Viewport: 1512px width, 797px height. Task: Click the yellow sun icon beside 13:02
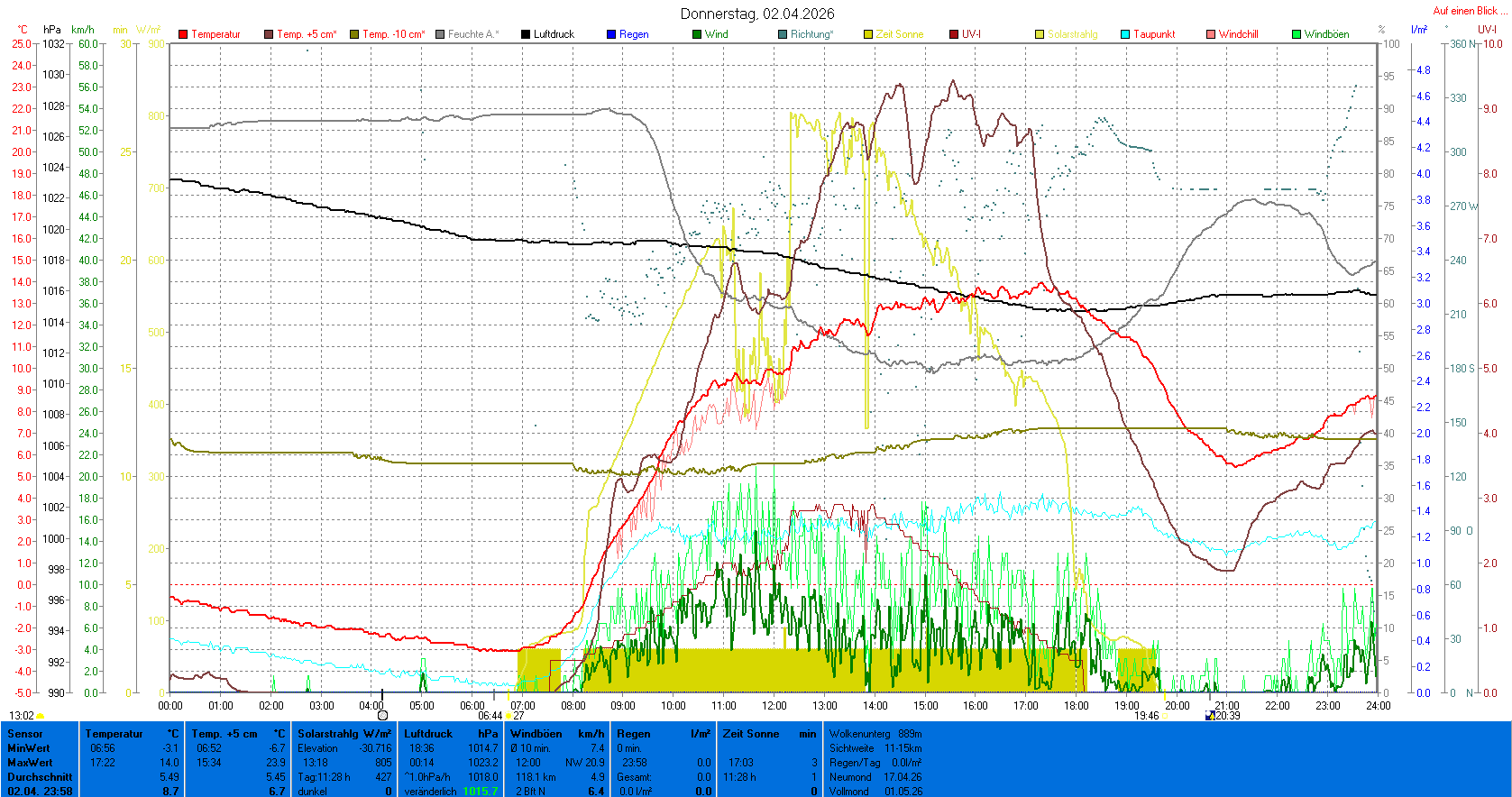(x=41, y=716)
